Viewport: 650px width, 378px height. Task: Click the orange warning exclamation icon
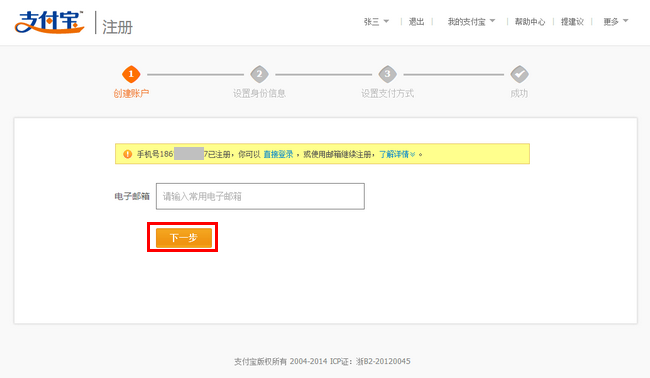point(127,154)
